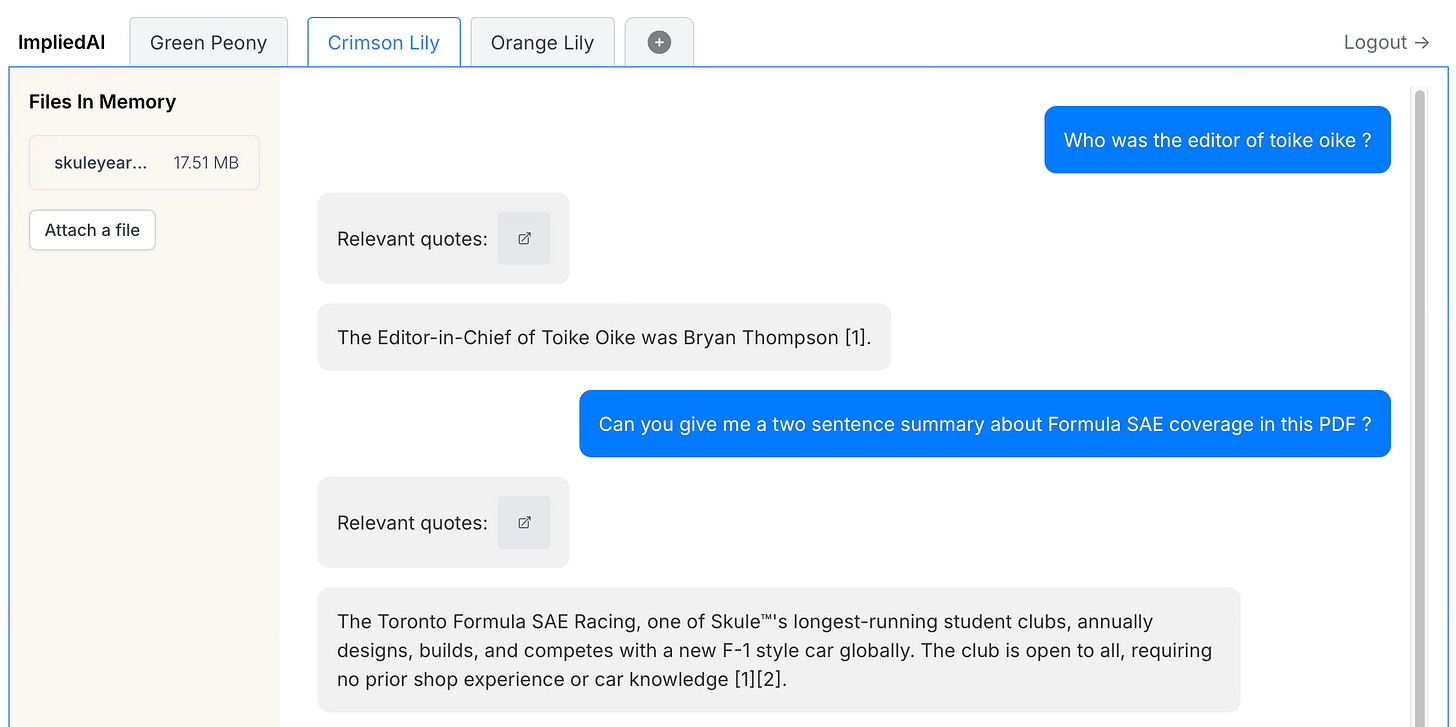
Task: Select the Crimson Lily tab
Action: pyautogui.click(x=384, y=42)
